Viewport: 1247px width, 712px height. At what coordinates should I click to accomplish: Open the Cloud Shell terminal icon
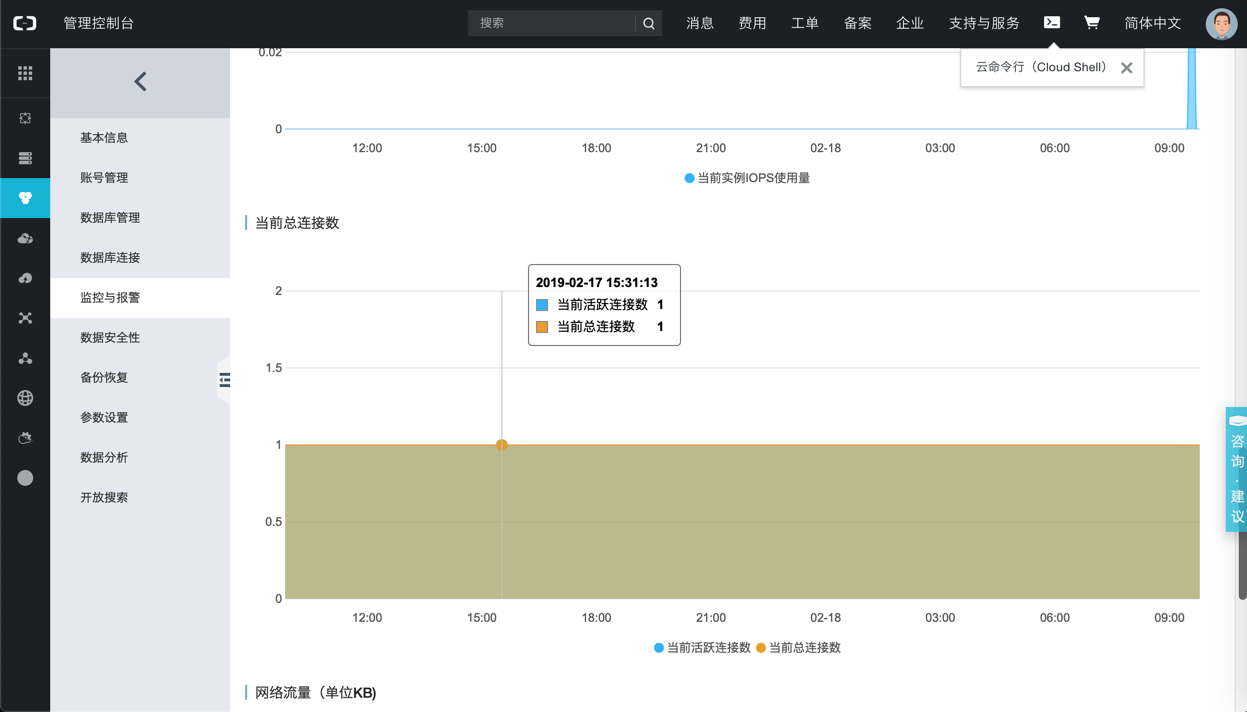point(1052,22)
